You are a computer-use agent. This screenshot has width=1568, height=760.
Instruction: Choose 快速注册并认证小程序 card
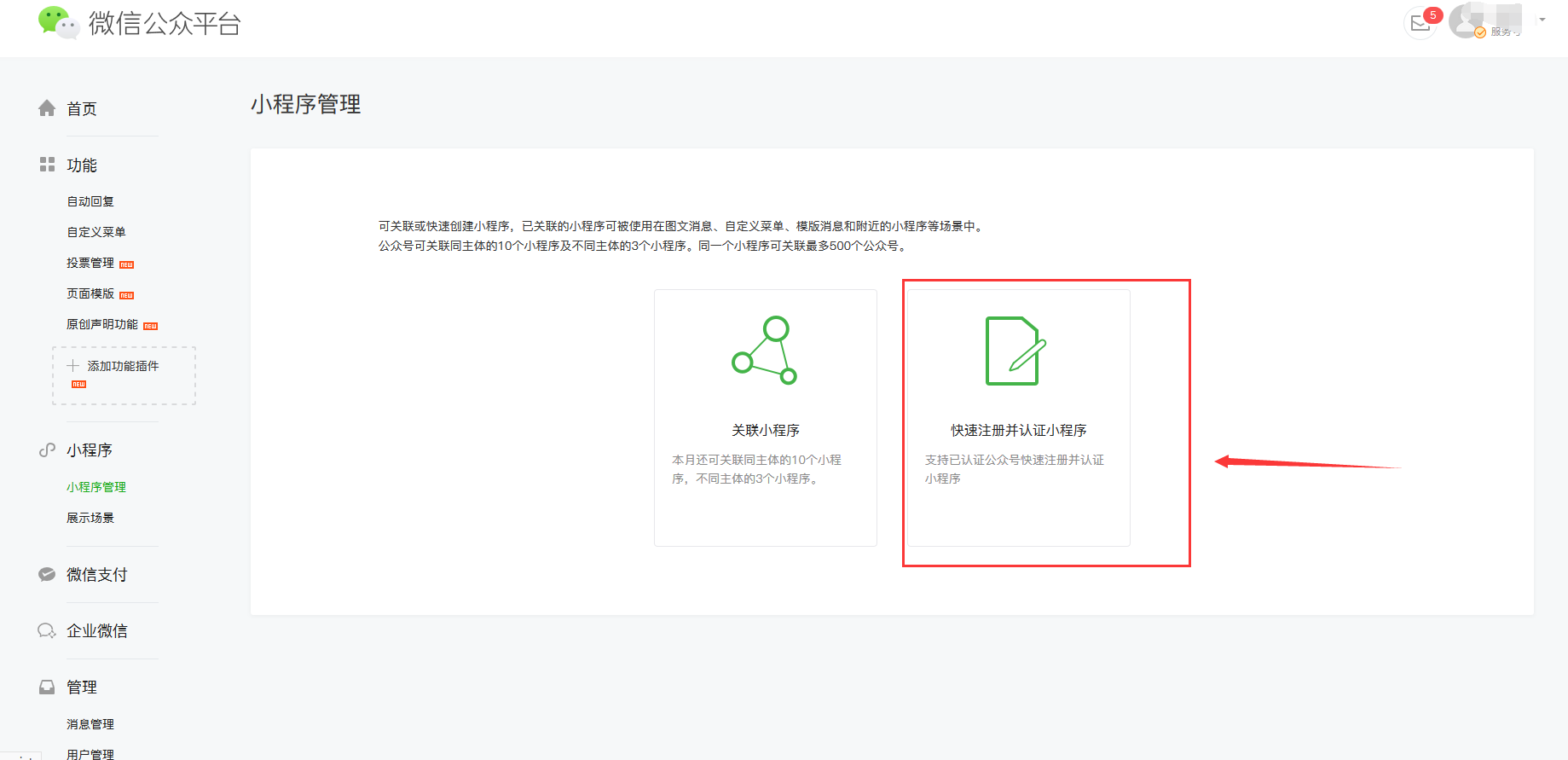(x=1018, y=418)
